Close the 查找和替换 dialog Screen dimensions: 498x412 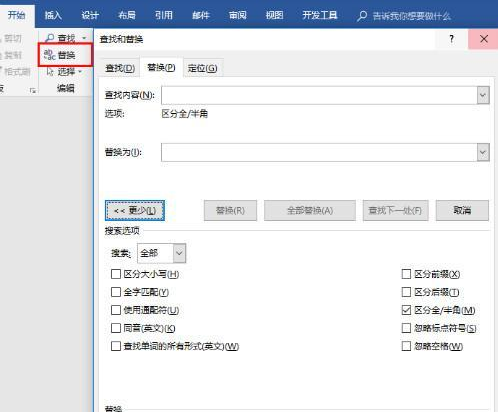tap(483, 39)
